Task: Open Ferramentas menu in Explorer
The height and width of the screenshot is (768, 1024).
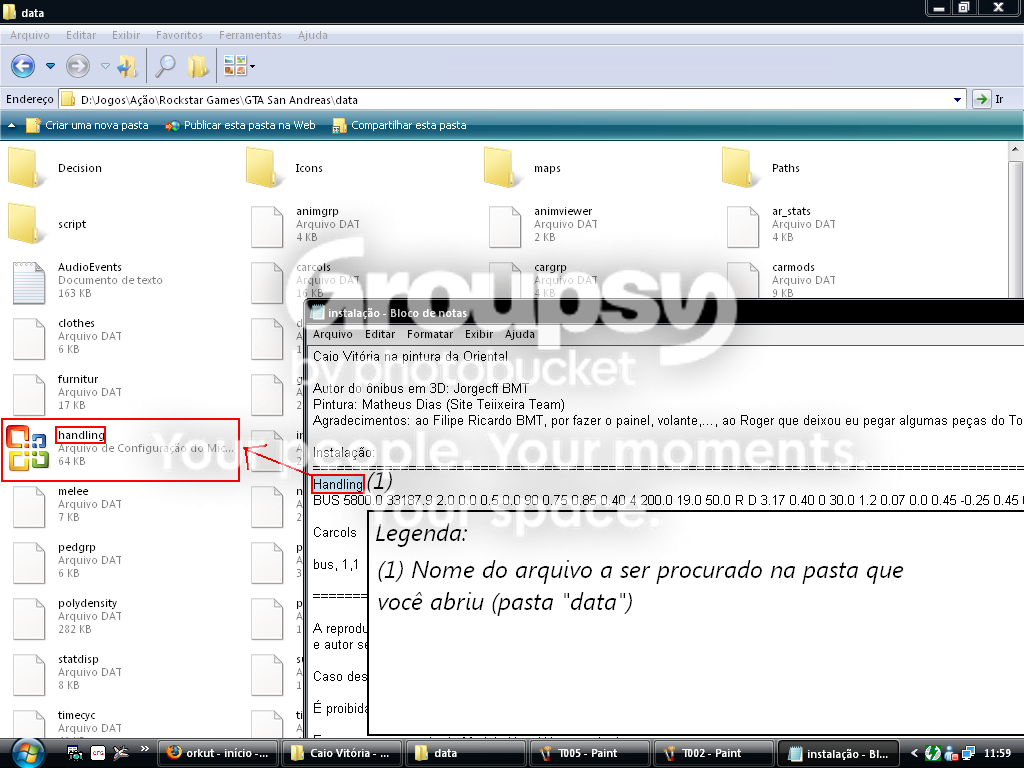Action: 250,35
